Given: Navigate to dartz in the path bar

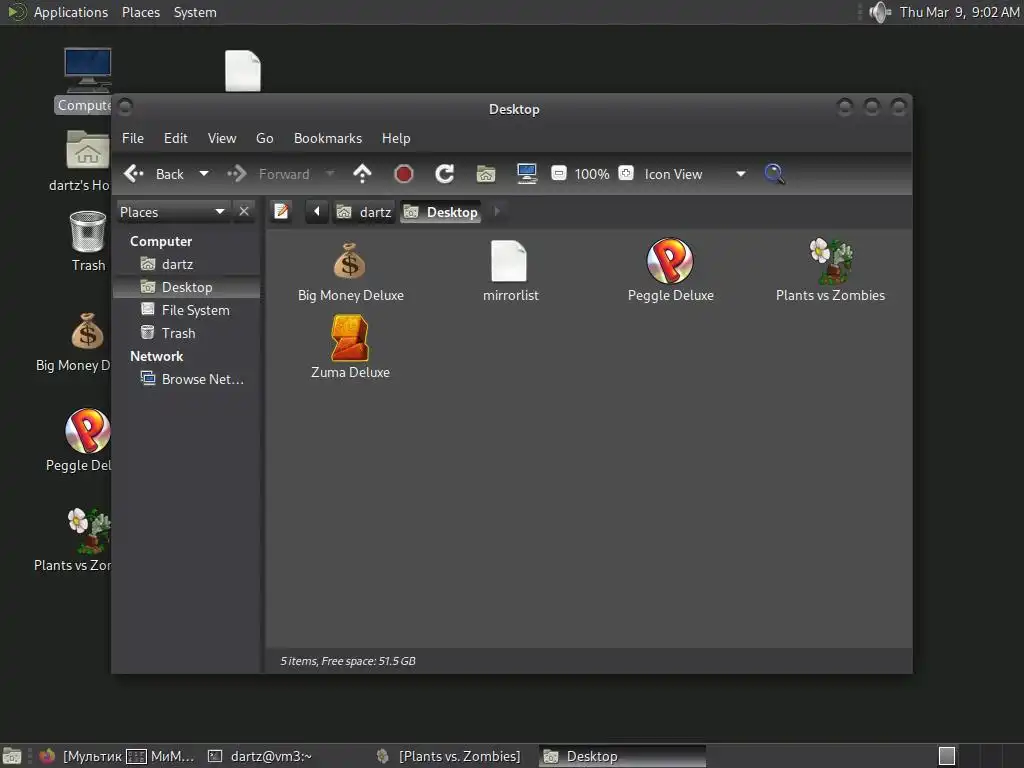Looking at the screenshot, I should [364, 212].
